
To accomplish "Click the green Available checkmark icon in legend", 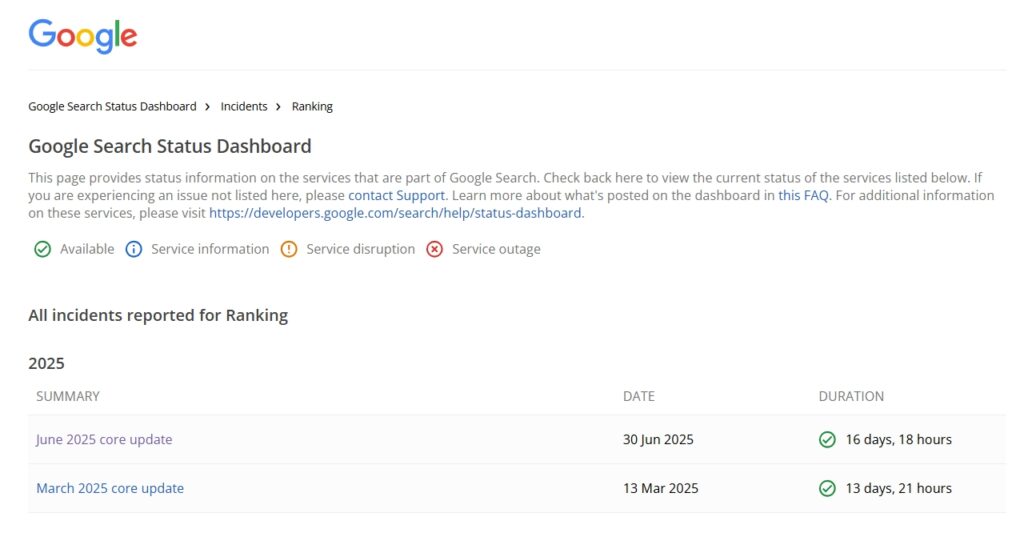I will (x=42, y=250).
